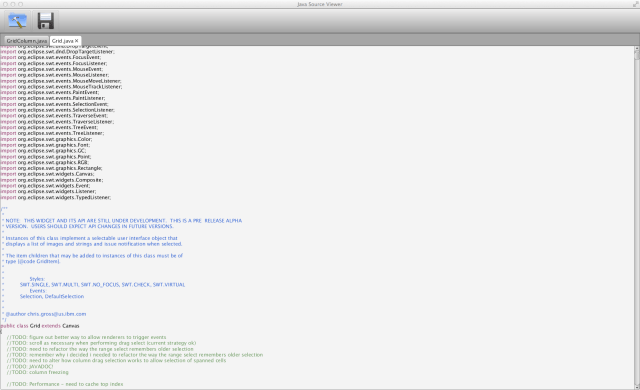Viewport: 640px width, 390px height.
Task: Click the vertical scrollbar thumb
Action: (x=637, y=55)
